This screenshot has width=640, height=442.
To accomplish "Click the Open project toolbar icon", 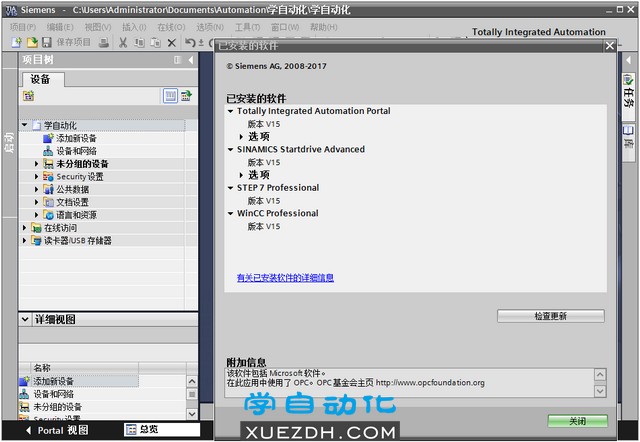I will 32,42.
